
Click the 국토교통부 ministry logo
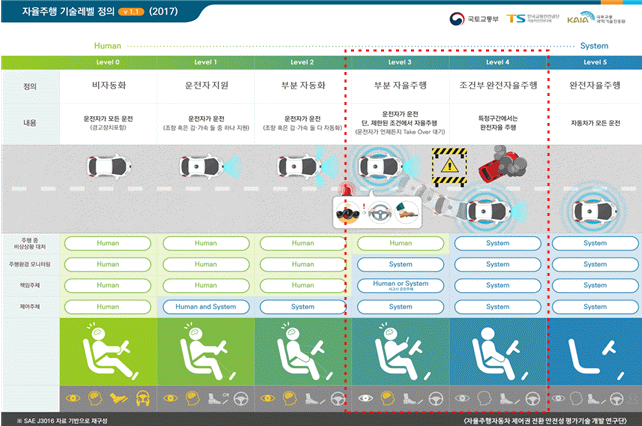474,19
